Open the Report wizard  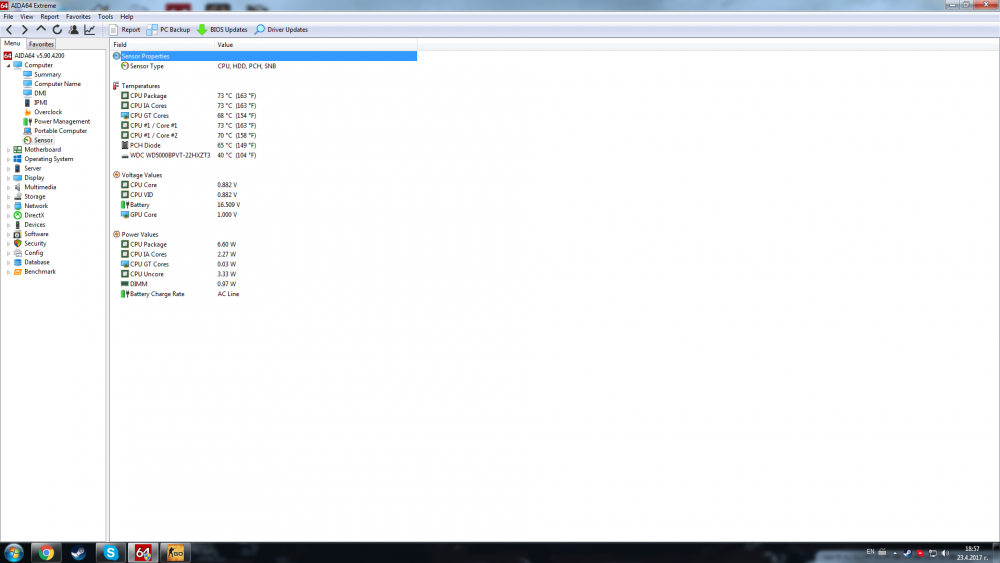[124, 29]
